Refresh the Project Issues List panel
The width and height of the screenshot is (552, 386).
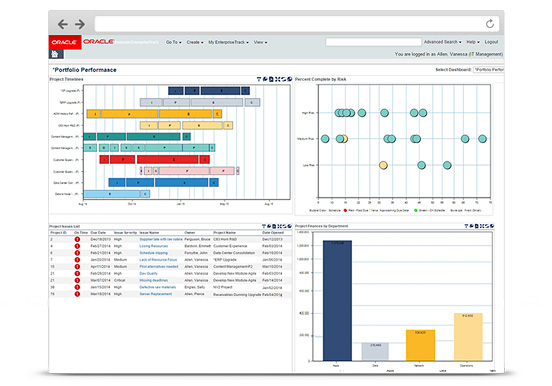click(284, 226)
